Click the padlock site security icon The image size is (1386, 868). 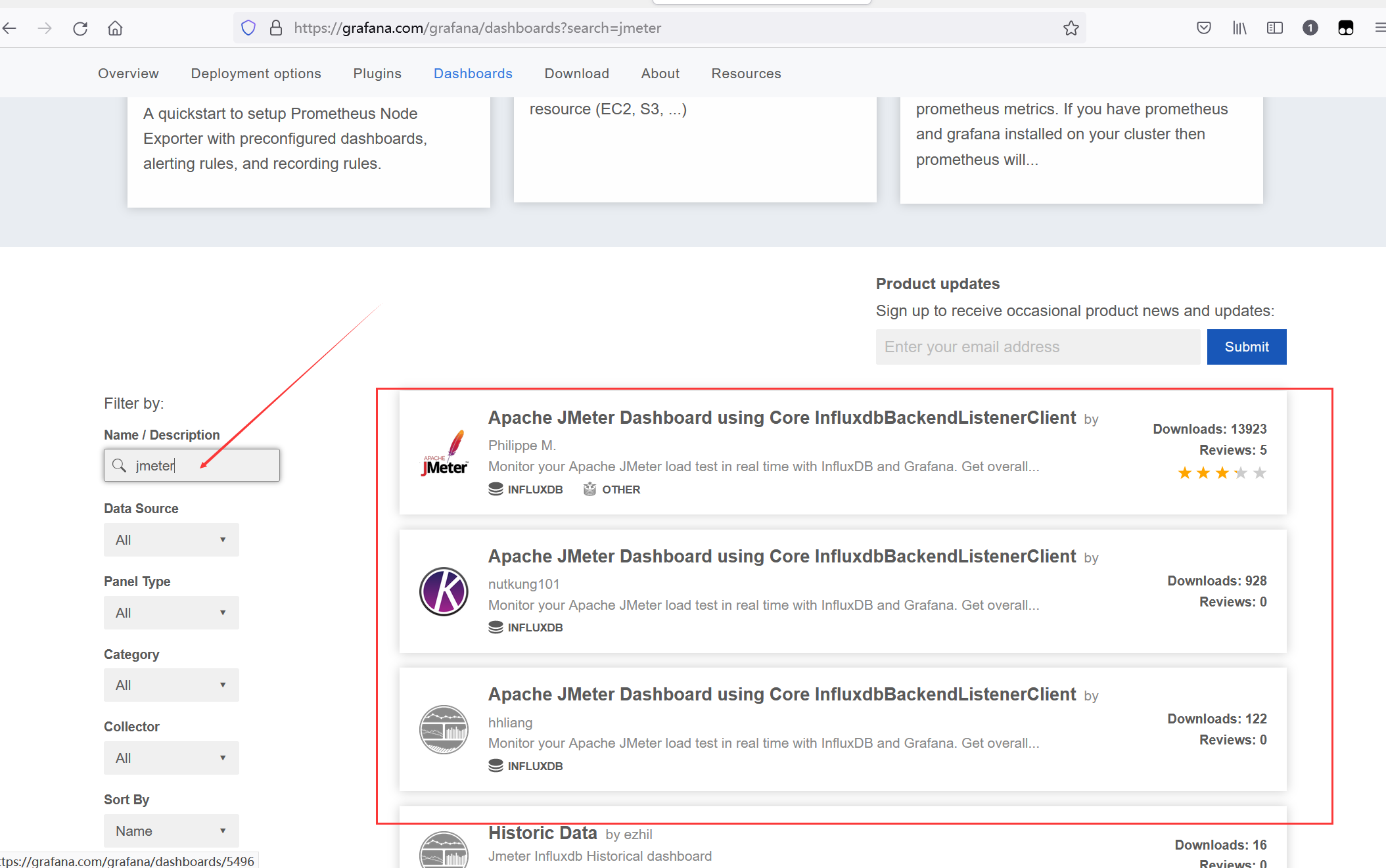[276, 28]
